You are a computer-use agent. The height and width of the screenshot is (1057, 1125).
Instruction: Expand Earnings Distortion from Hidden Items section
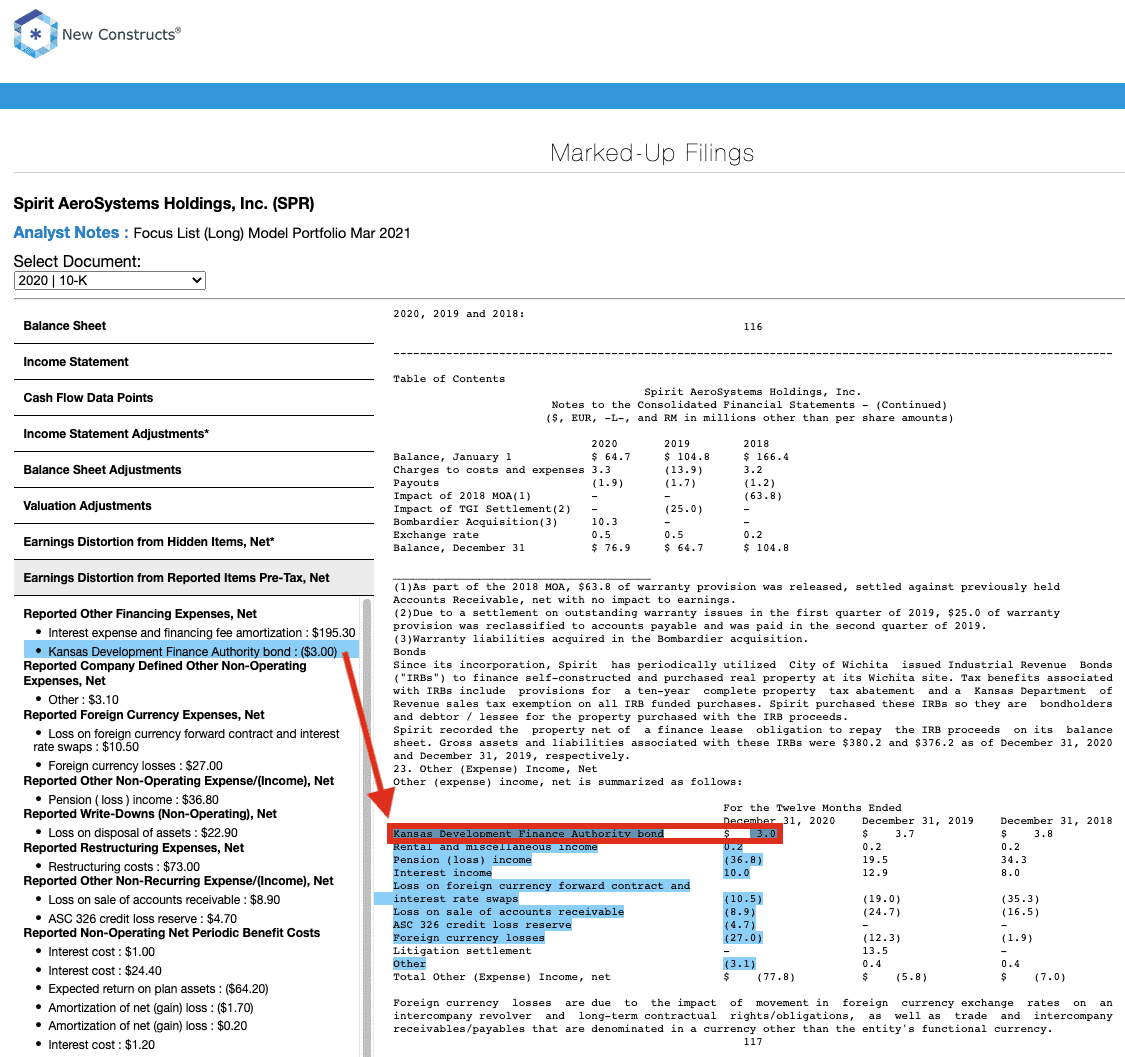(x=194, y=542)
